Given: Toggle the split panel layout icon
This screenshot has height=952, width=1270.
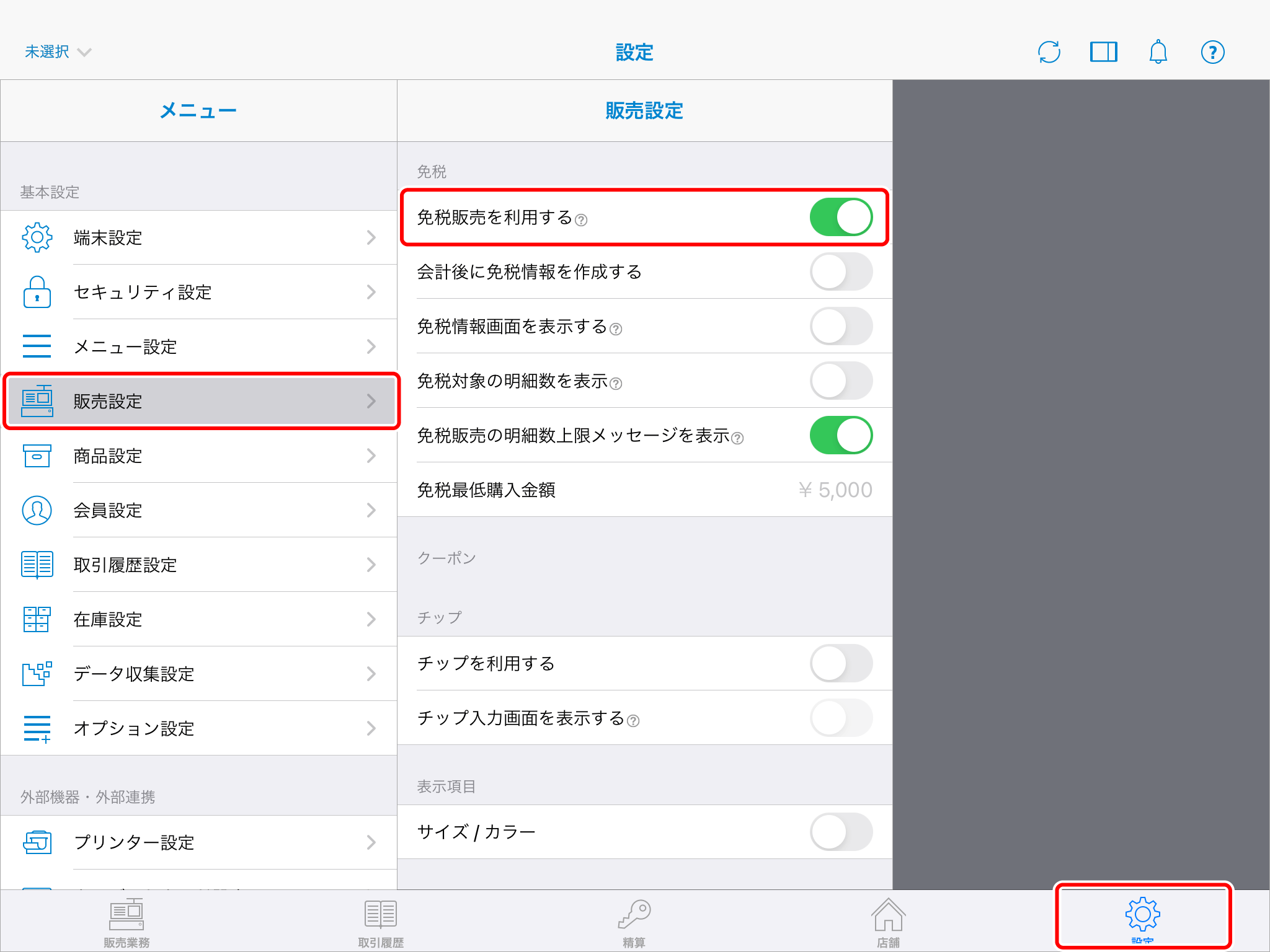Looking at the screenshot, I should point(1104,52).
